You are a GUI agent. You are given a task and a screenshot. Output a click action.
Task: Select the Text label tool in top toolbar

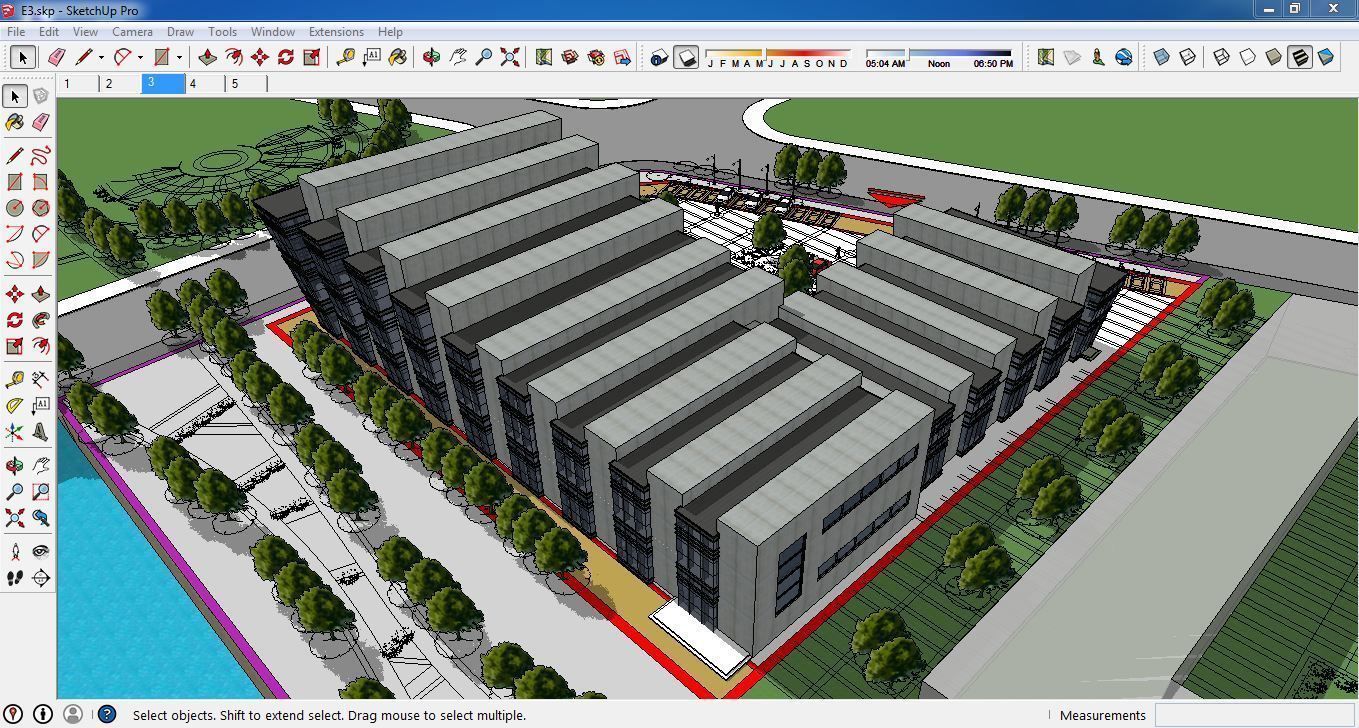pos(371,58)
